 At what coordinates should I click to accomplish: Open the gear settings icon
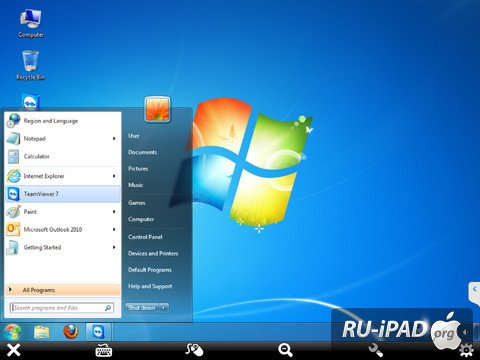pyautogui.click(x=466, y=351)
